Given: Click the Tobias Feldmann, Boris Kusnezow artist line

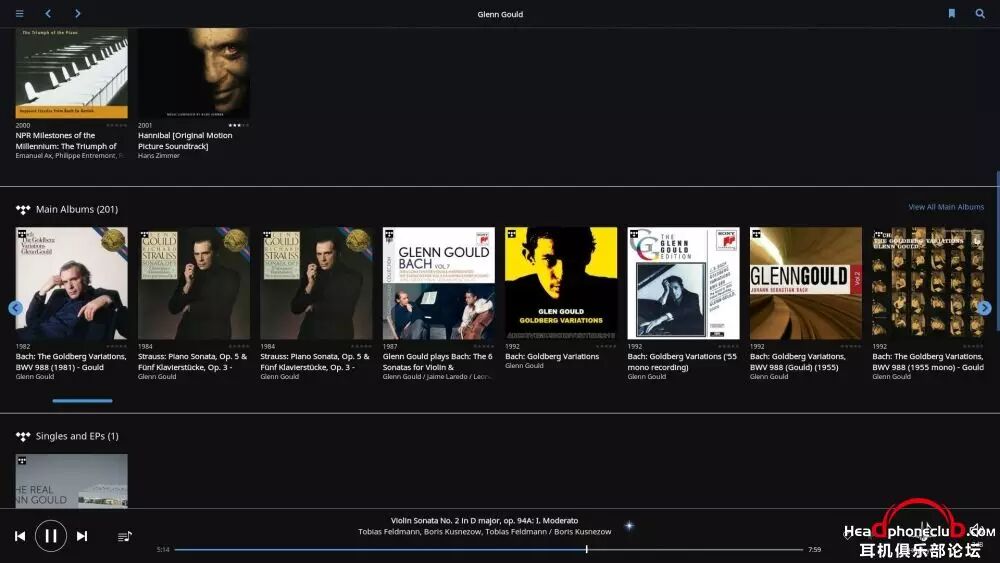Looking at the screenshot, I should 485,532.
